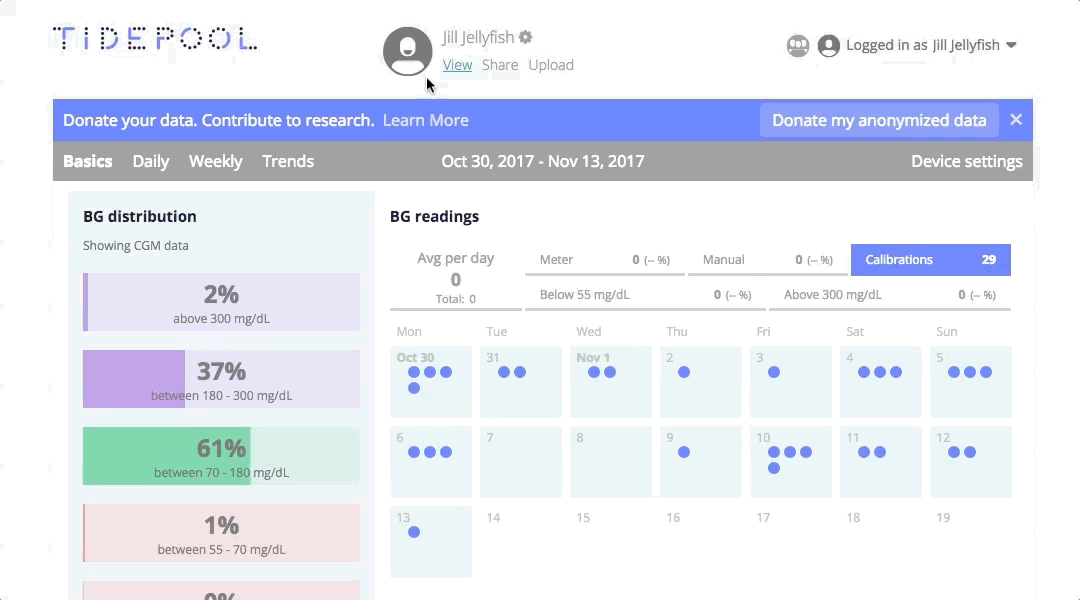Open the Share link

[500, 65]
